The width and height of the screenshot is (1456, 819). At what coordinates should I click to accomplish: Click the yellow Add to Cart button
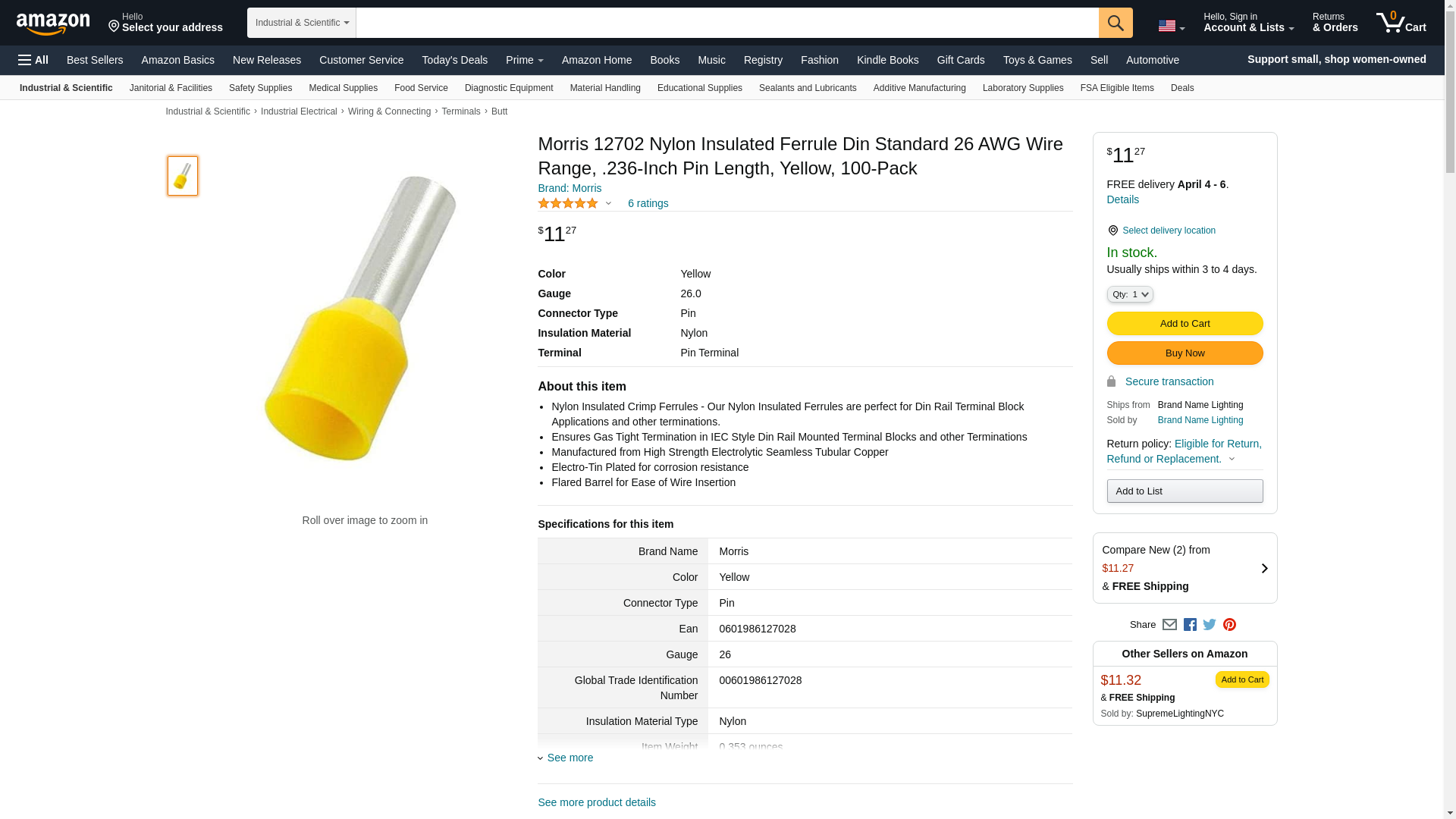[1185, 324]
